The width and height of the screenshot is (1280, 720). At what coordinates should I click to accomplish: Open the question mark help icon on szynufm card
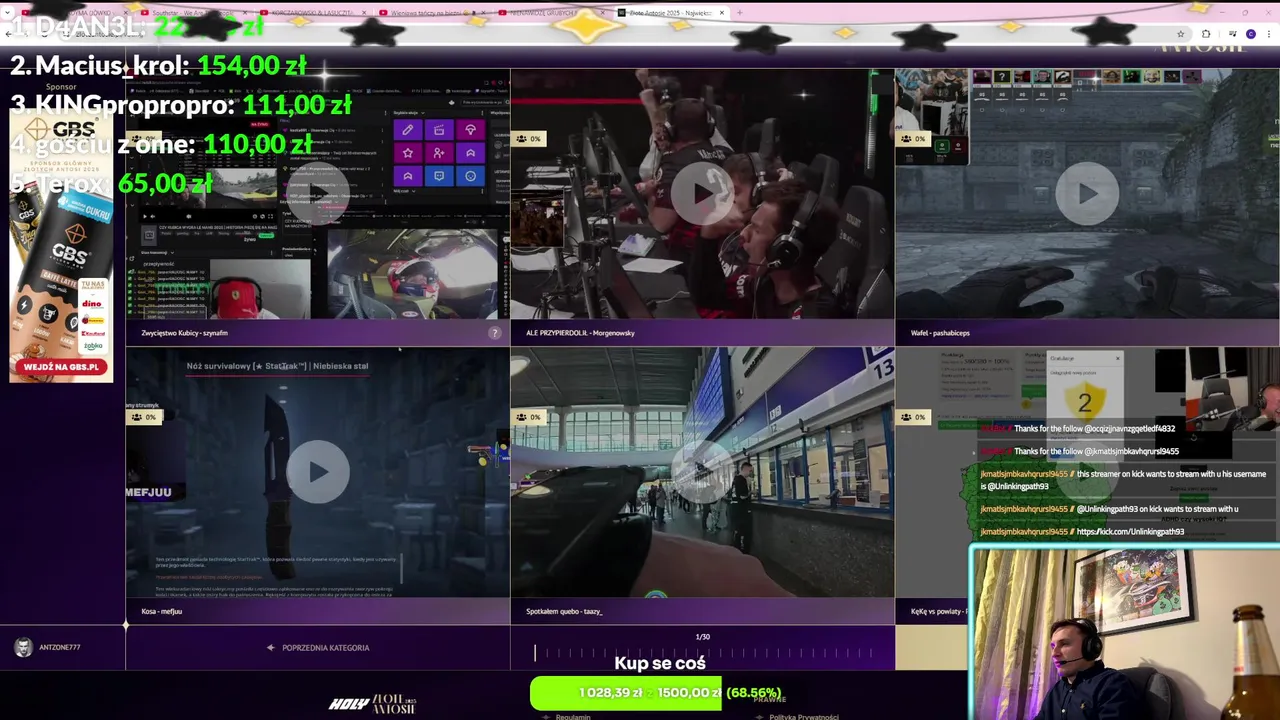pos(494,333)
